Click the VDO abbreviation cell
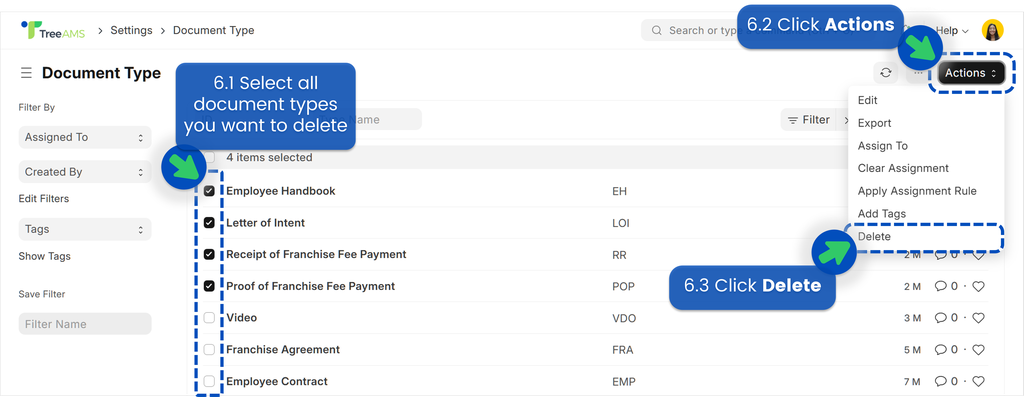Viewport: 1024px width, 397px height. pos(624,319)
